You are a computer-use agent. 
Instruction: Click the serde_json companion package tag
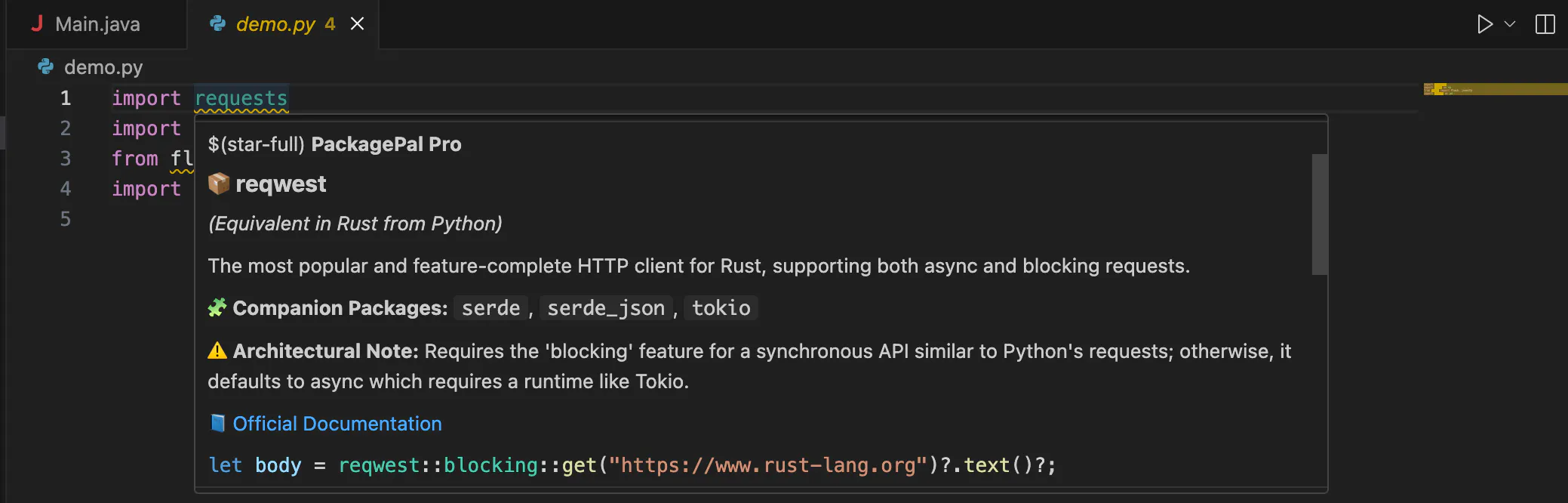(x=606, y=308)
